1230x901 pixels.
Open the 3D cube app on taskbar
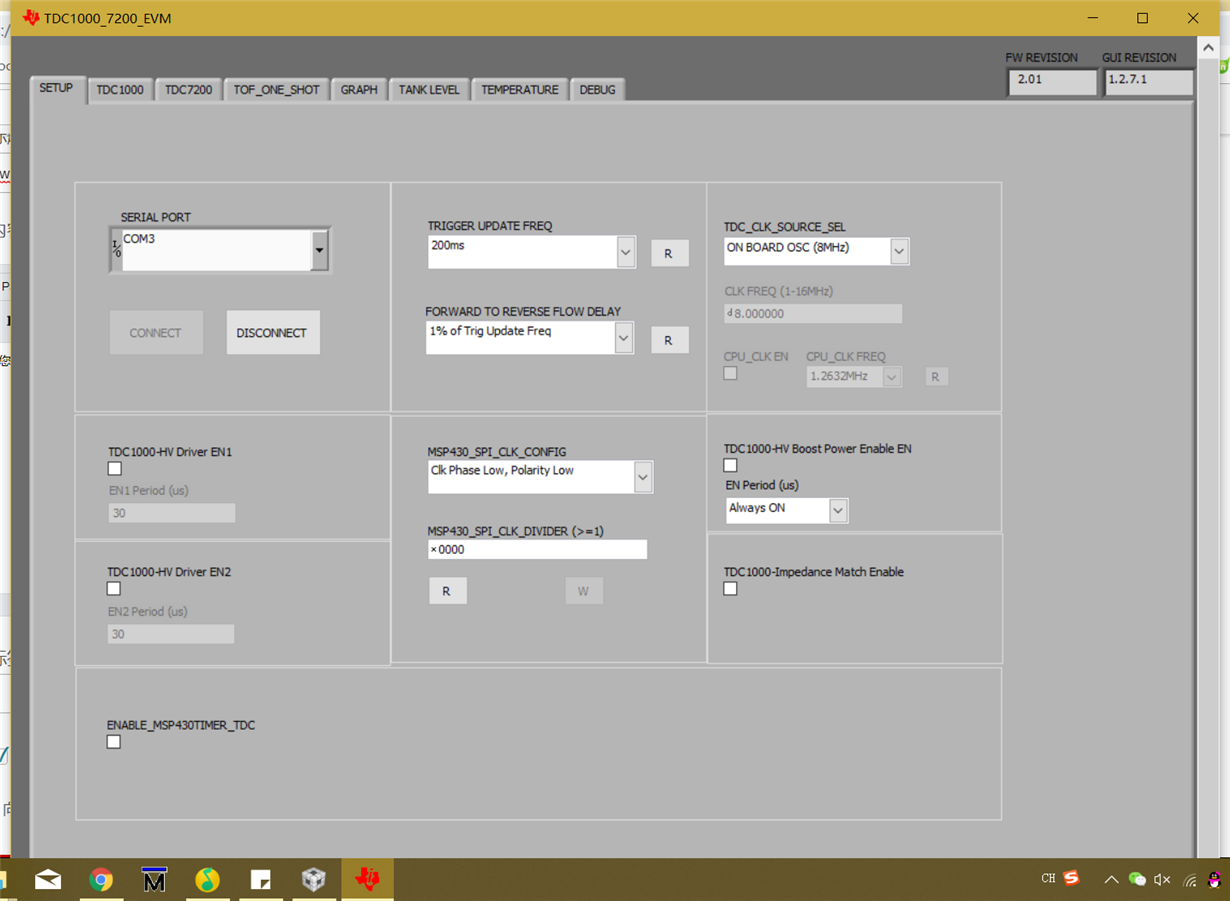(x=313, y=880)
